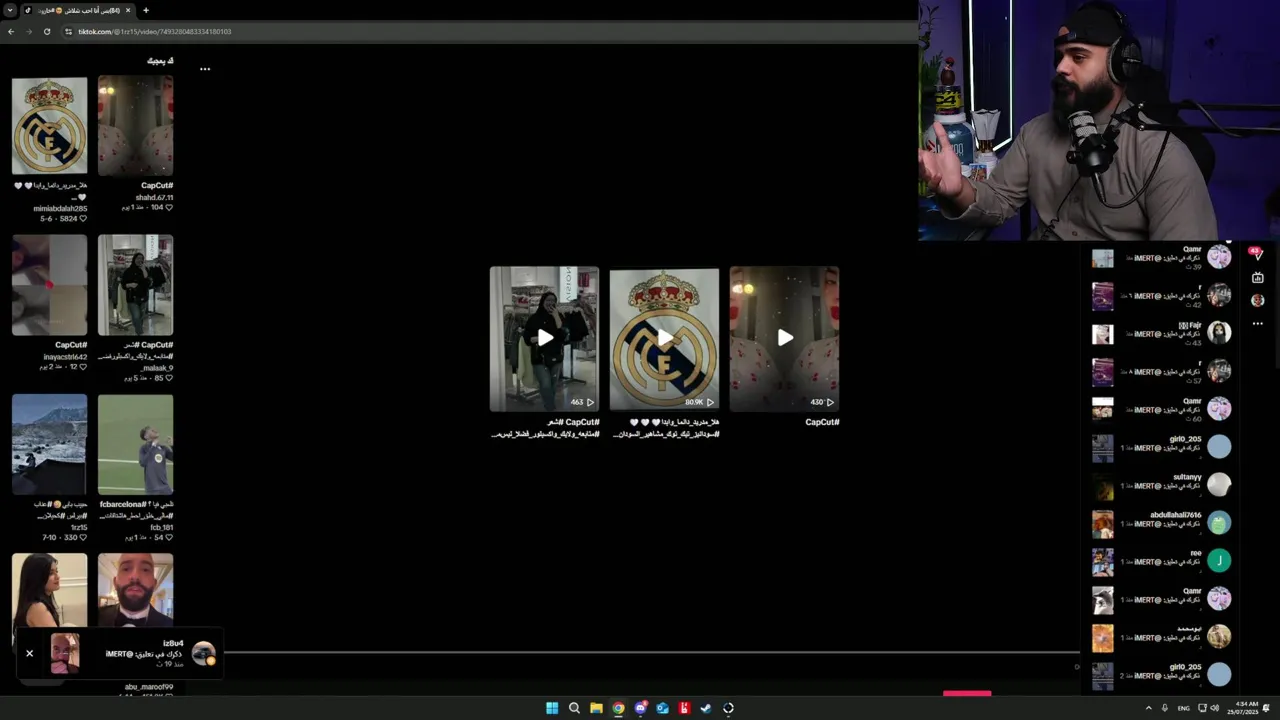The image size is (1280, 720).
Task: Click the microphone tray icon
Action: pyautogui.click(x=1164, y=708)
